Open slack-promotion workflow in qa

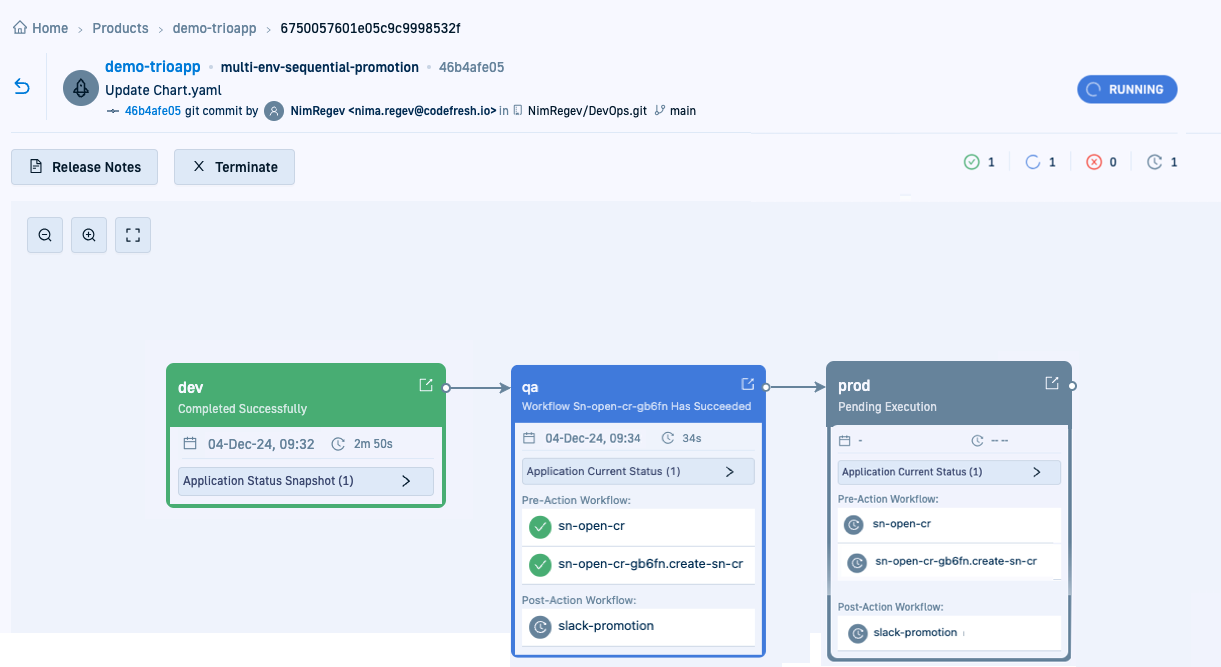(605, 626)
